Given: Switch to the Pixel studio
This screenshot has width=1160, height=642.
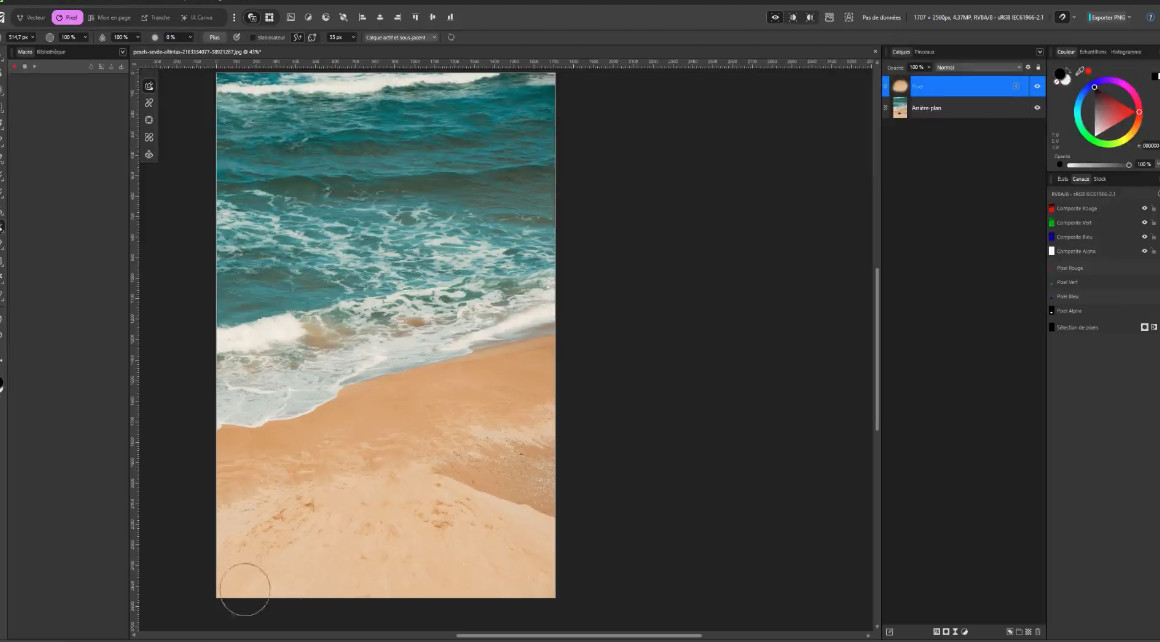Looking at the screenshot, I should tap(67, 17).
